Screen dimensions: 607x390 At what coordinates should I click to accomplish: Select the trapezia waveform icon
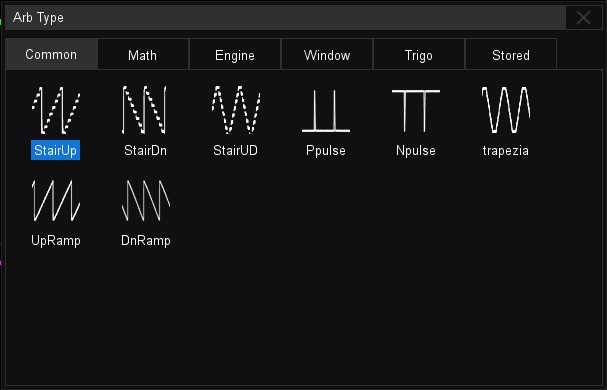tap(506, 110)
